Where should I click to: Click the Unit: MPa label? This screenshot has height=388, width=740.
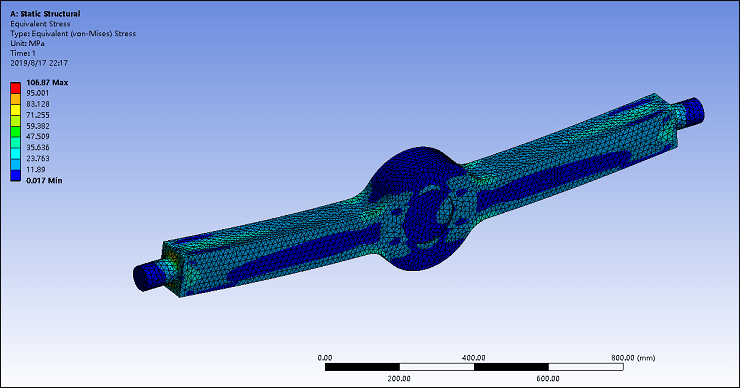click(x=27, y=43)
